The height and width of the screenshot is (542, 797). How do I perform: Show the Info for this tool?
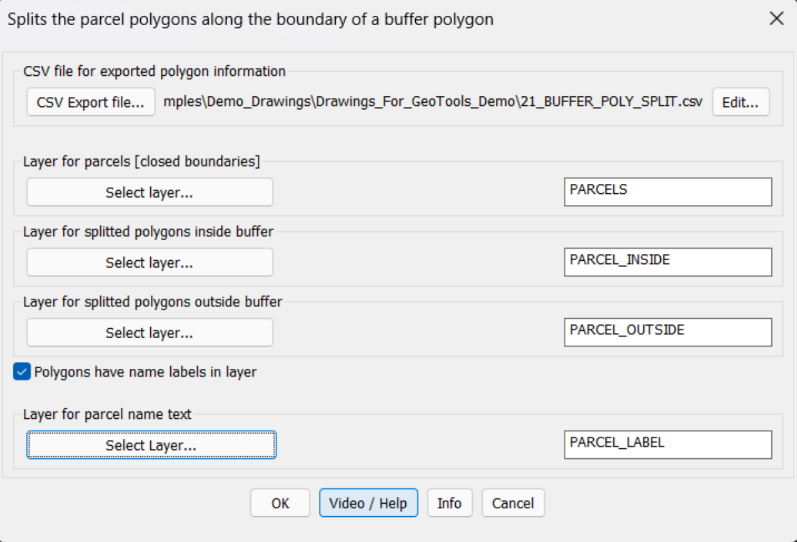(449, 503)
